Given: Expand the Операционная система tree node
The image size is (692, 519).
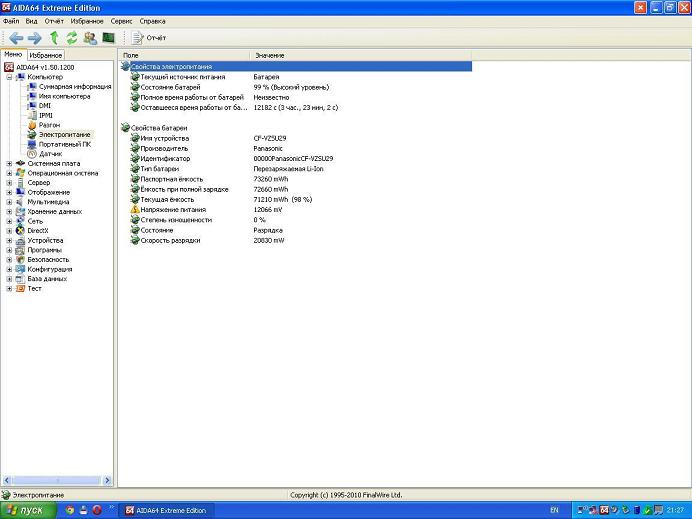Looking at the screenshot, I should [10, 173].
